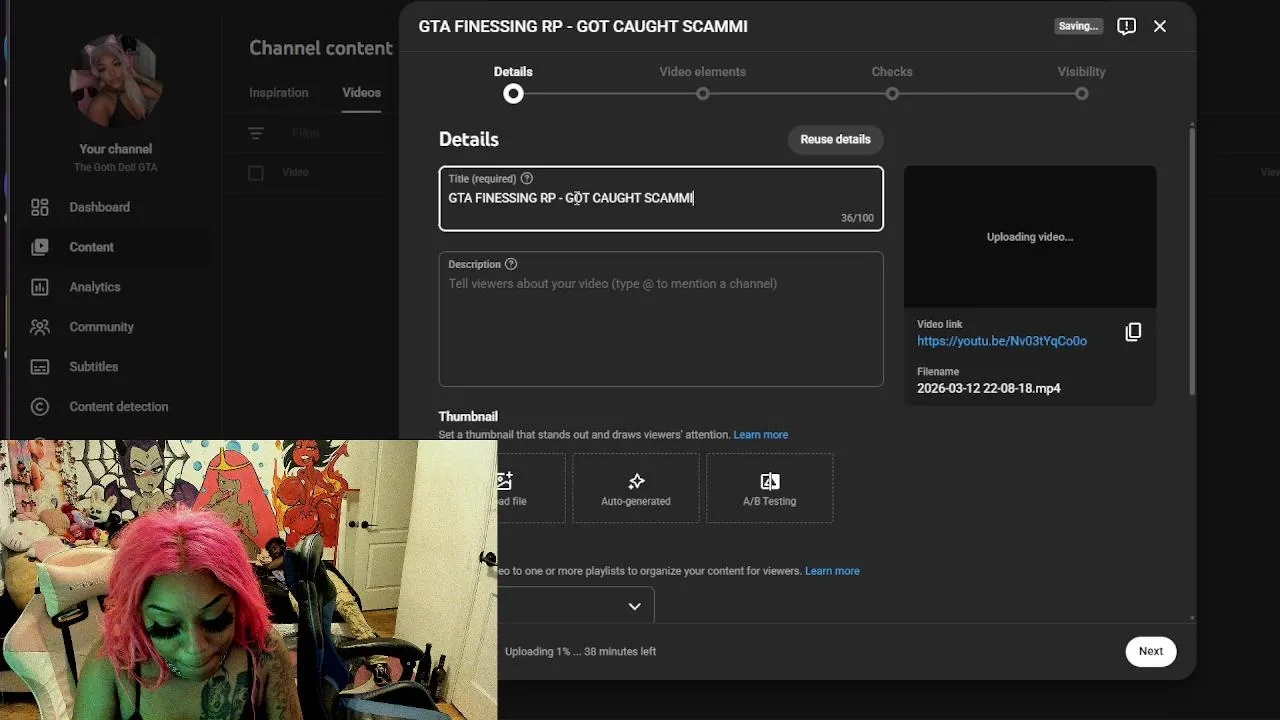Go to the Video elements step
1280x720 pixels.
pos(703,82)
